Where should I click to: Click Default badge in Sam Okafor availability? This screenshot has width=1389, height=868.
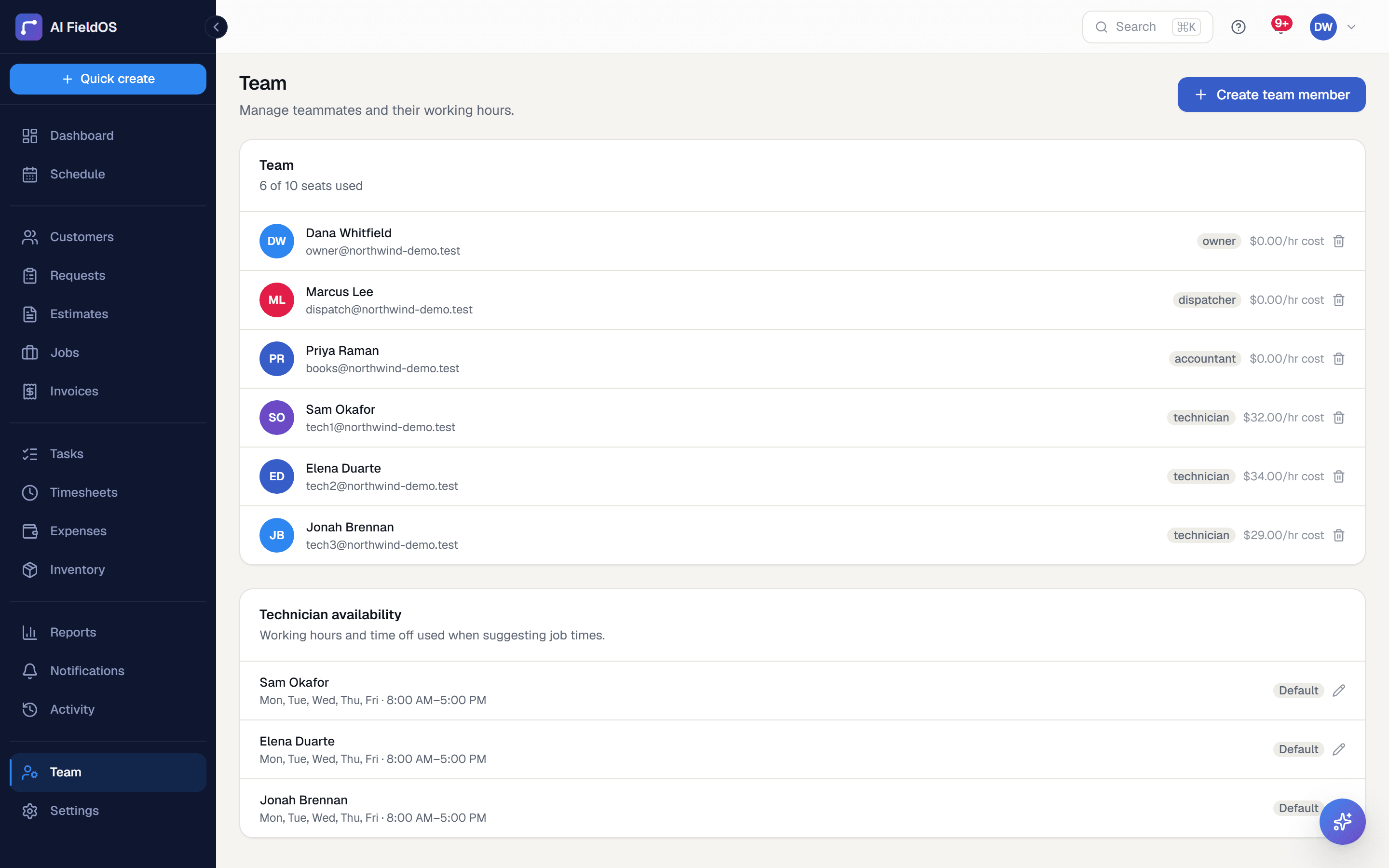[x=1298, y=691]
